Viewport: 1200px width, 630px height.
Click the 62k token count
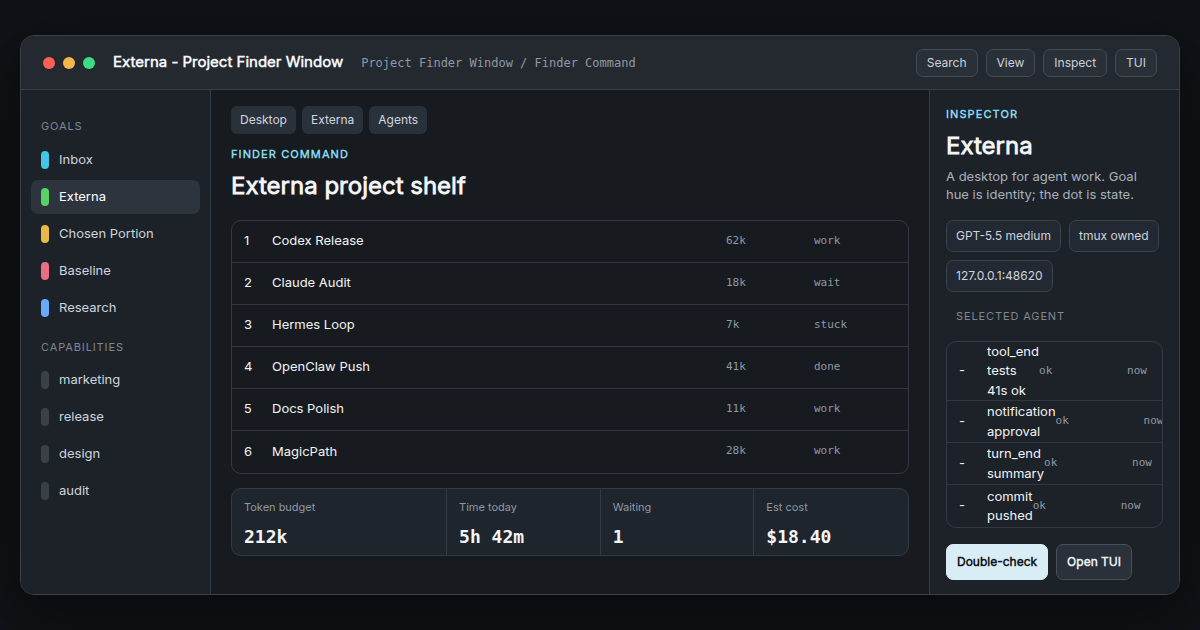coord(736,241)
